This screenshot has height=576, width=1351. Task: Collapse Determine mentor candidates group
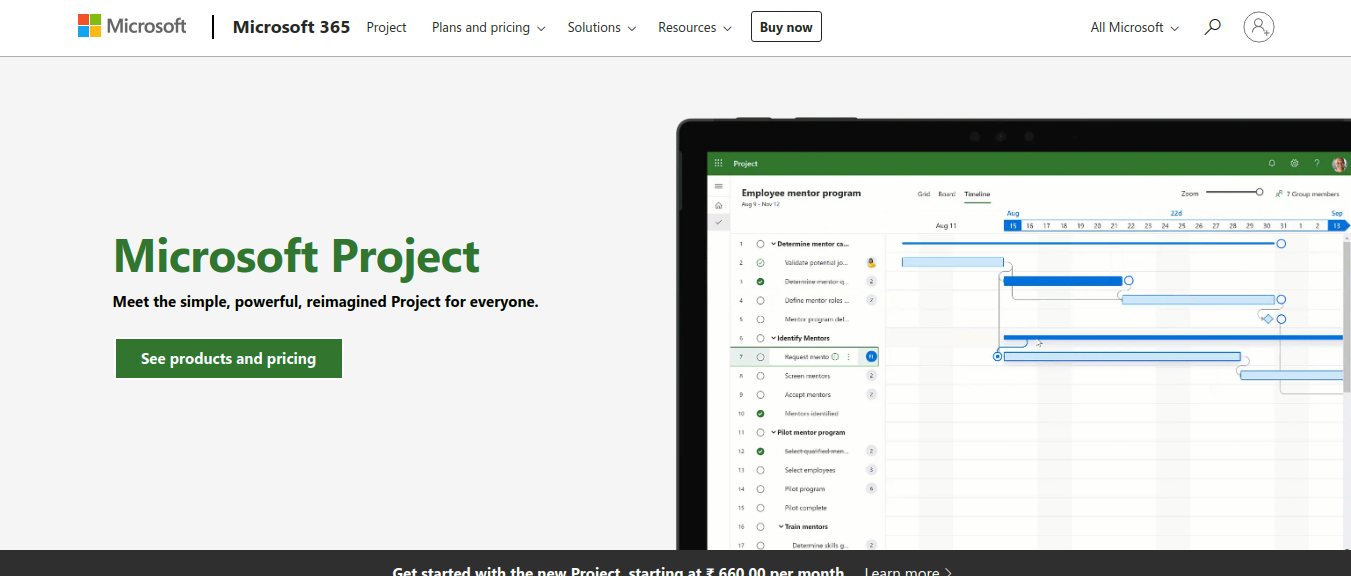pyautogui.click(x=774, y=244)
